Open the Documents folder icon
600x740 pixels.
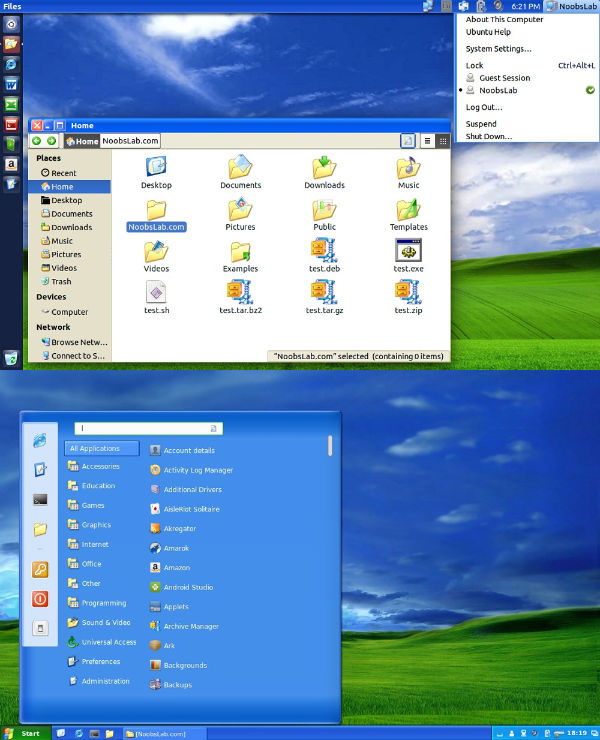[x=240, y=166]
